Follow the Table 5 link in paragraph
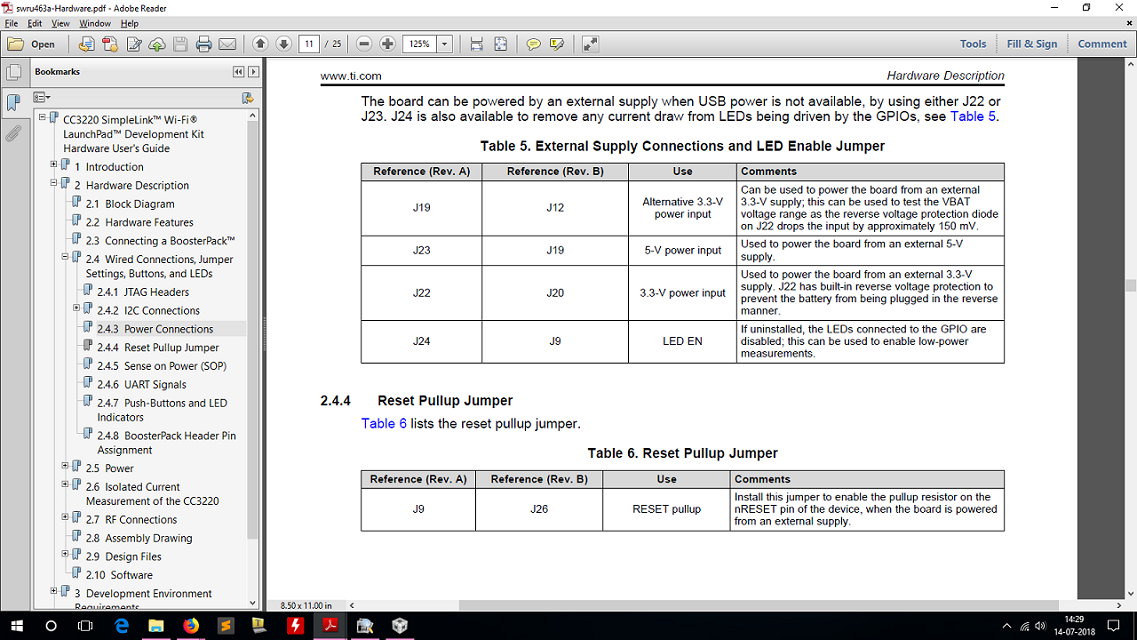 click(972, 117)
